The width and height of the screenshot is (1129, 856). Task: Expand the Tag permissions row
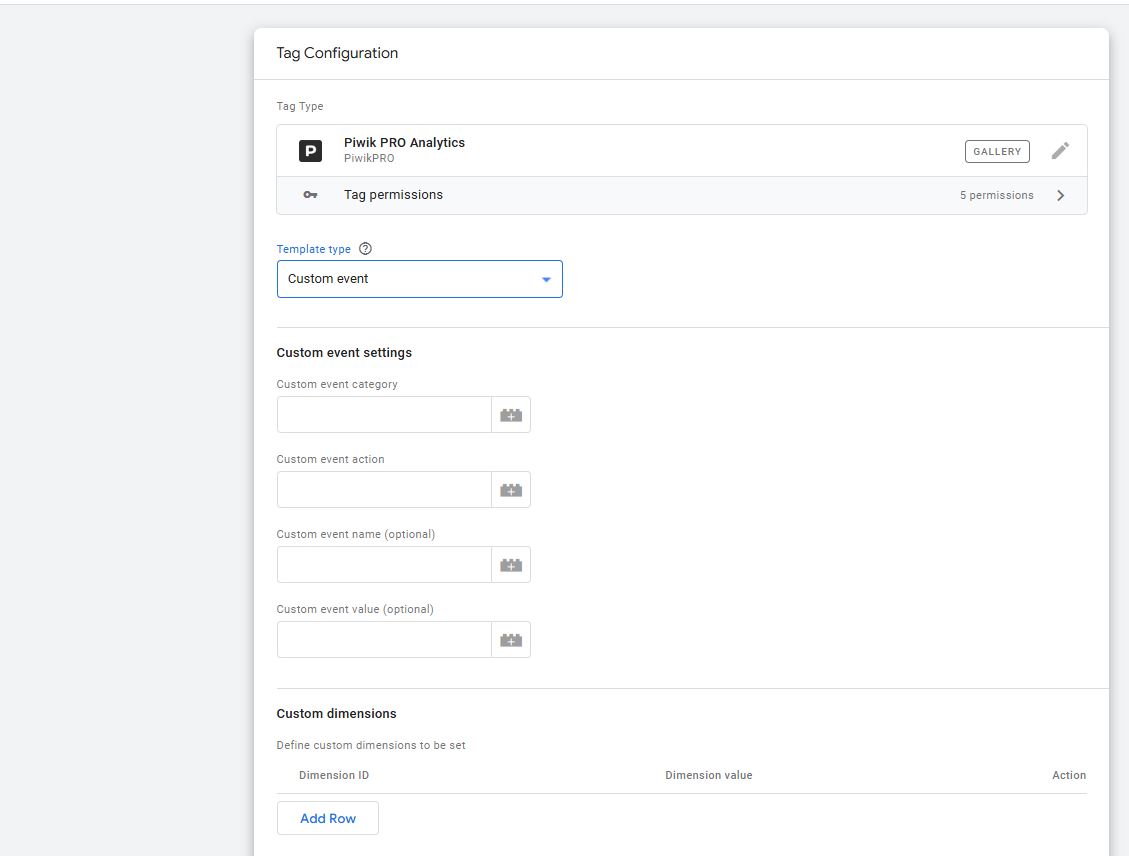(1061, 195)
